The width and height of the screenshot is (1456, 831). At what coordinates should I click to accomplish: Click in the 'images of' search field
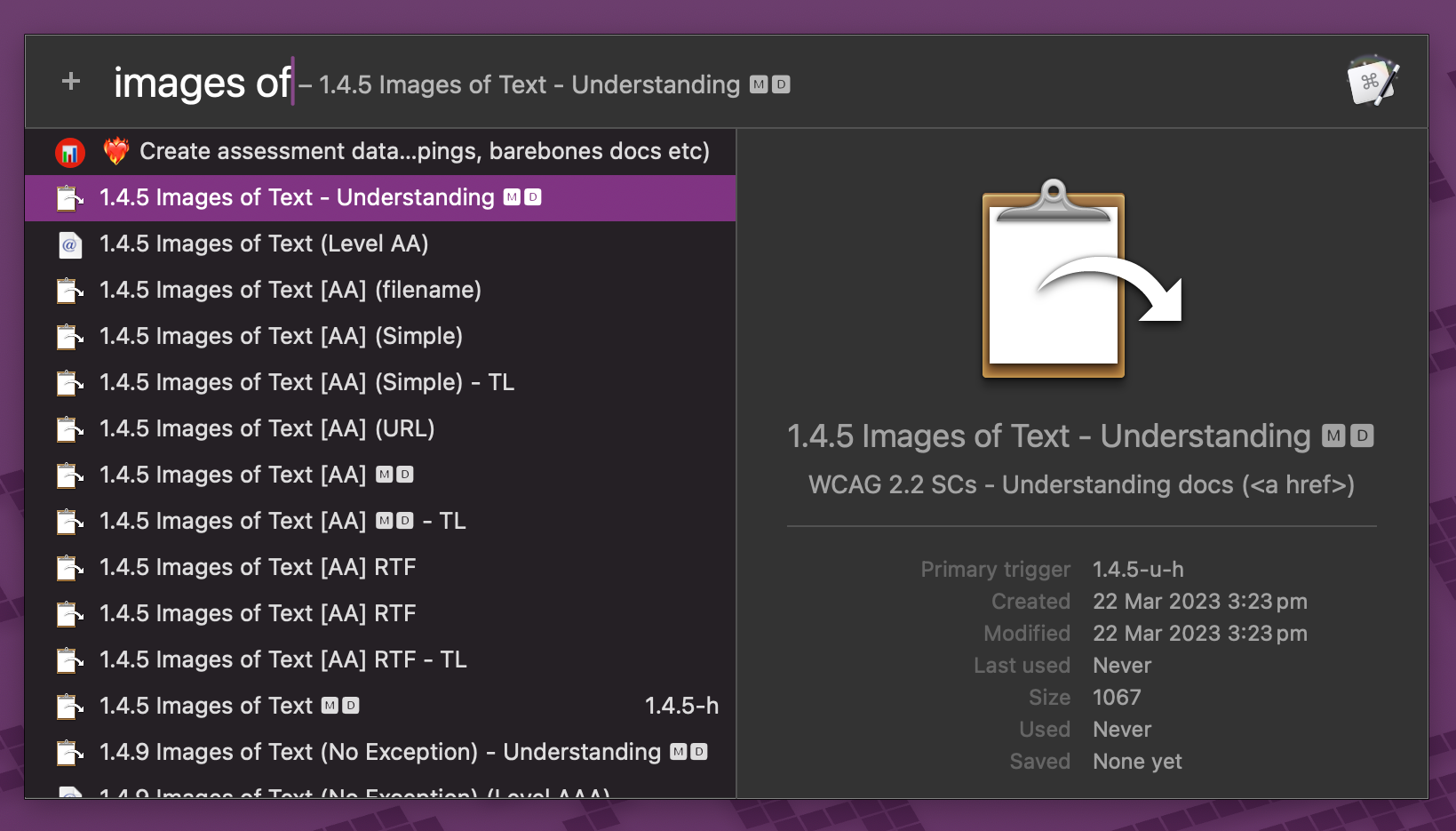pyautogui.click(x=203, y=83)
